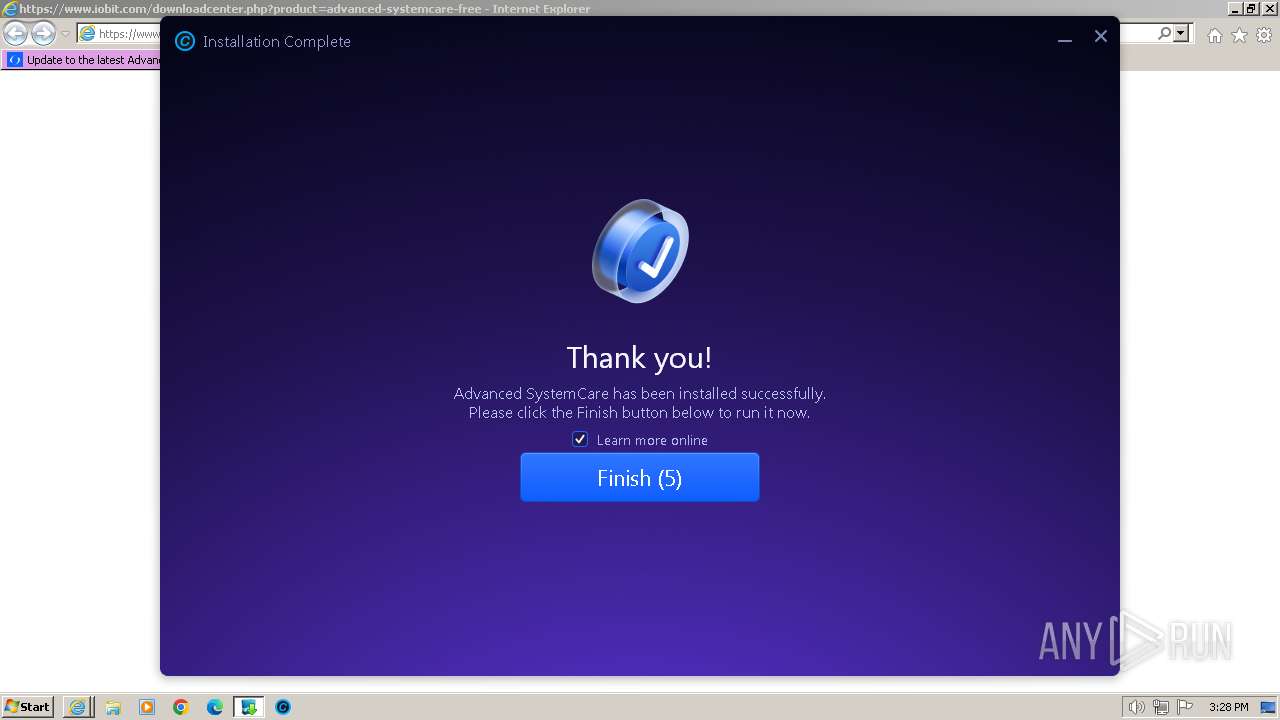The image size is (1280, 720).
Task: Minimize the Installation Complete window
Action: click(x=1065, y=38)
